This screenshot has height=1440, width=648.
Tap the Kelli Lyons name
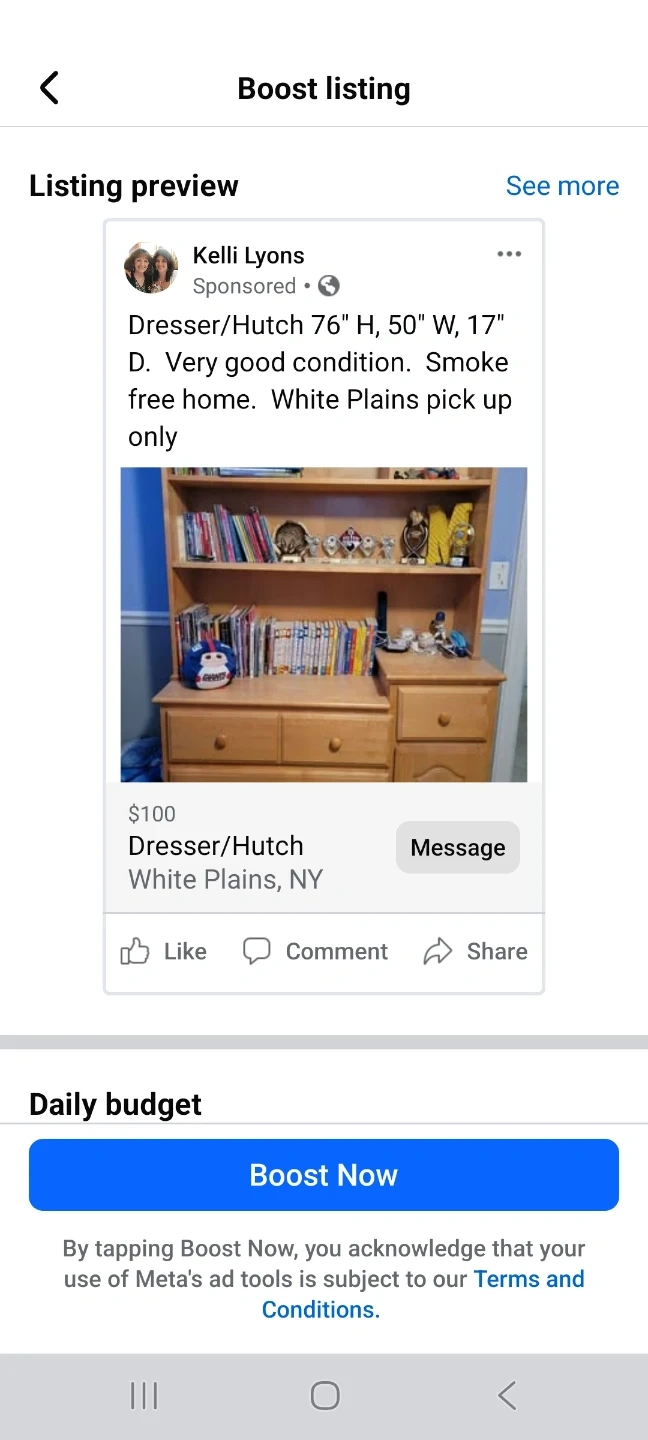[248, 256]
